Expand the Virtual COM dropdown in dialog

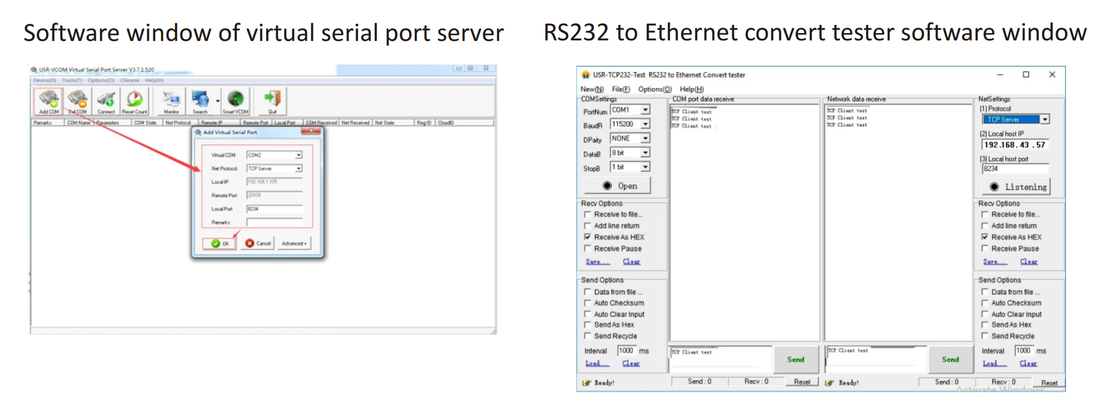(298, 156)
